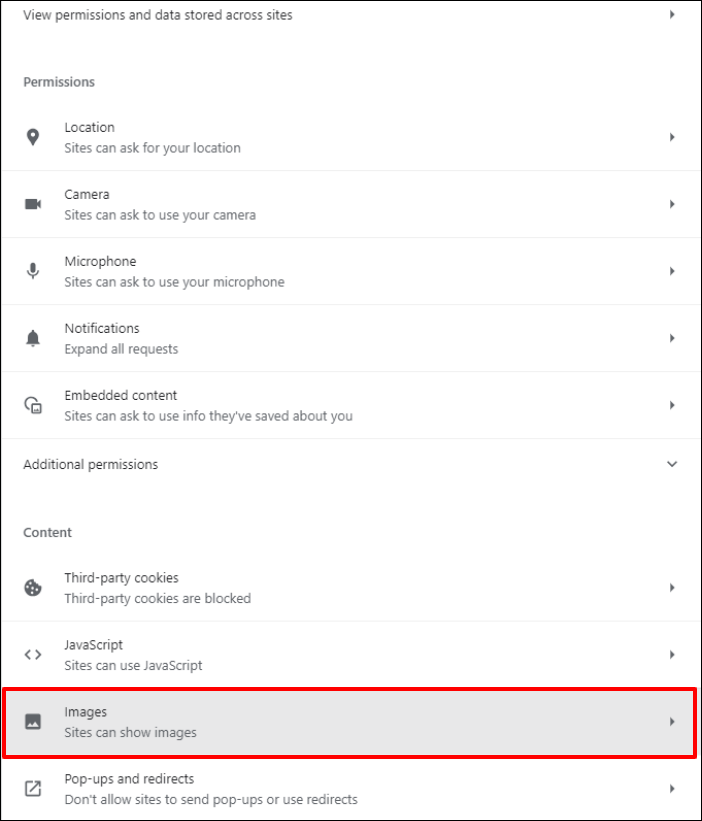Open View permissions and data stored across sites
702x821 pixels.
pyautogui.click(x=158, y=15)
